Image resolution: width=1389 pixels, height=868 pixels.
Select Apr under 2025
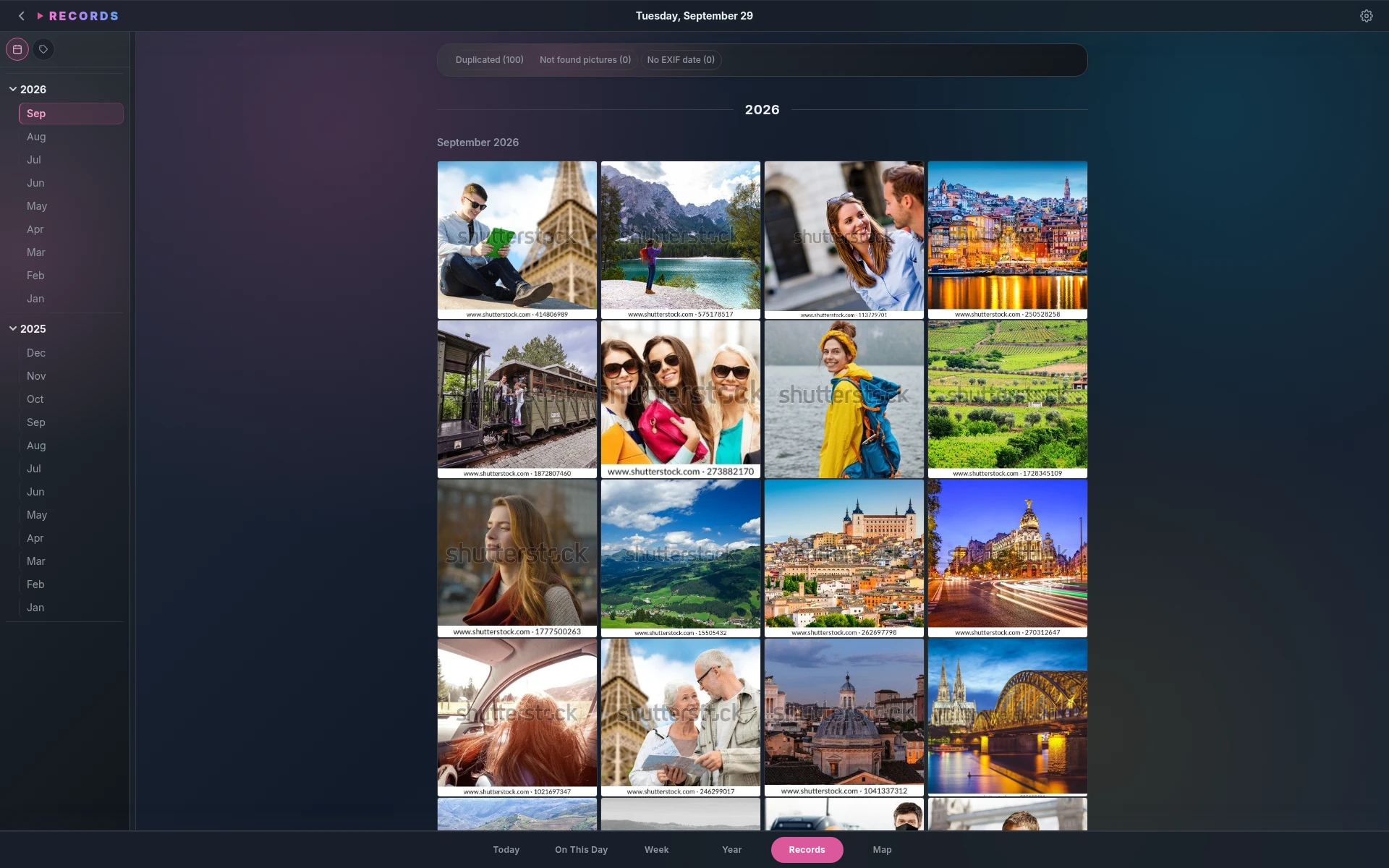(71, 538)
